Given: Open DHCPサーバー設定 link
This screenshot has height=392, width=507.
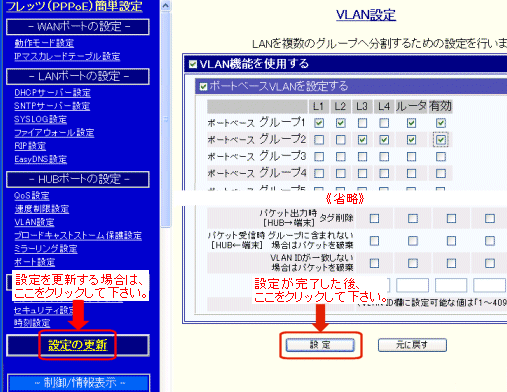Looking at the screenshot, I should 52,92.
